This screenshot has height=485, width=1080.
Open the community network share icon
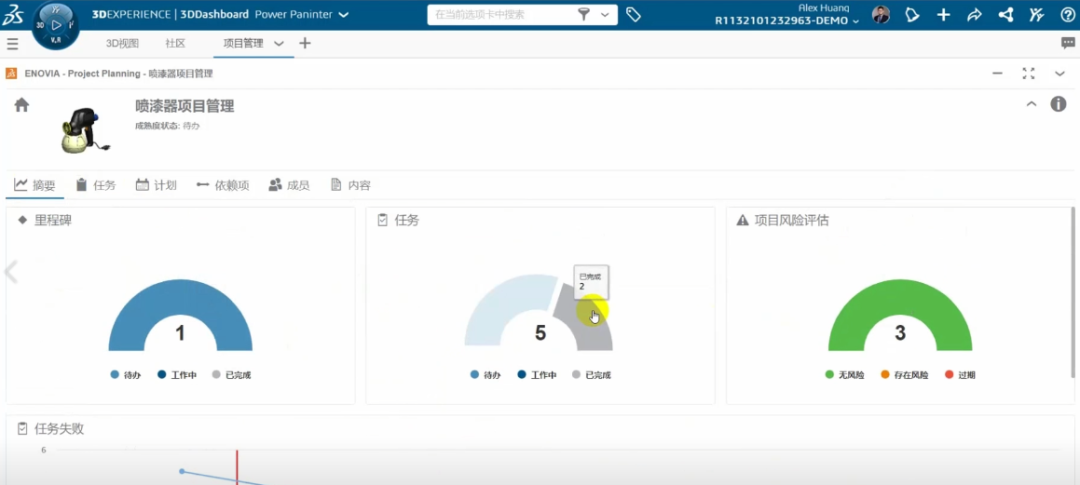tap(1006, 14)
